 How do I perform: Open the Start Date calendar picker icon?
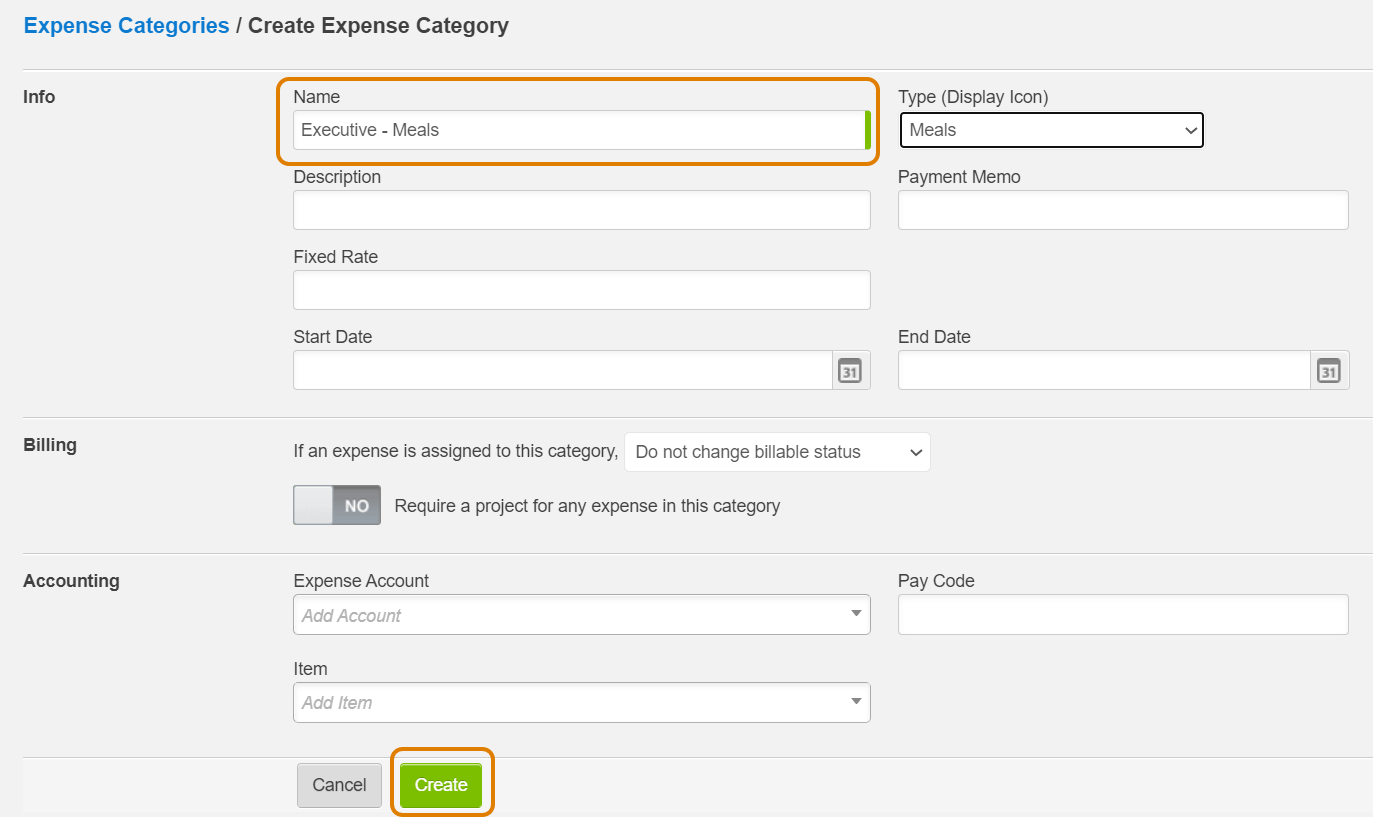point(850,370)
